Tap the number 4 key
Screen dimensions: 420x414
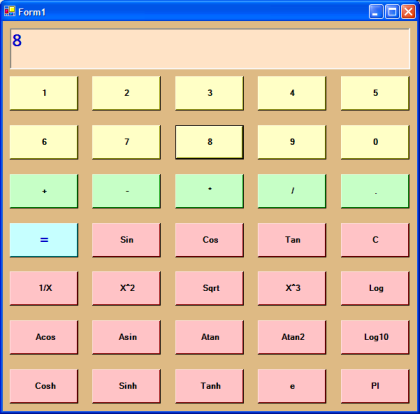tap(292, 93)
